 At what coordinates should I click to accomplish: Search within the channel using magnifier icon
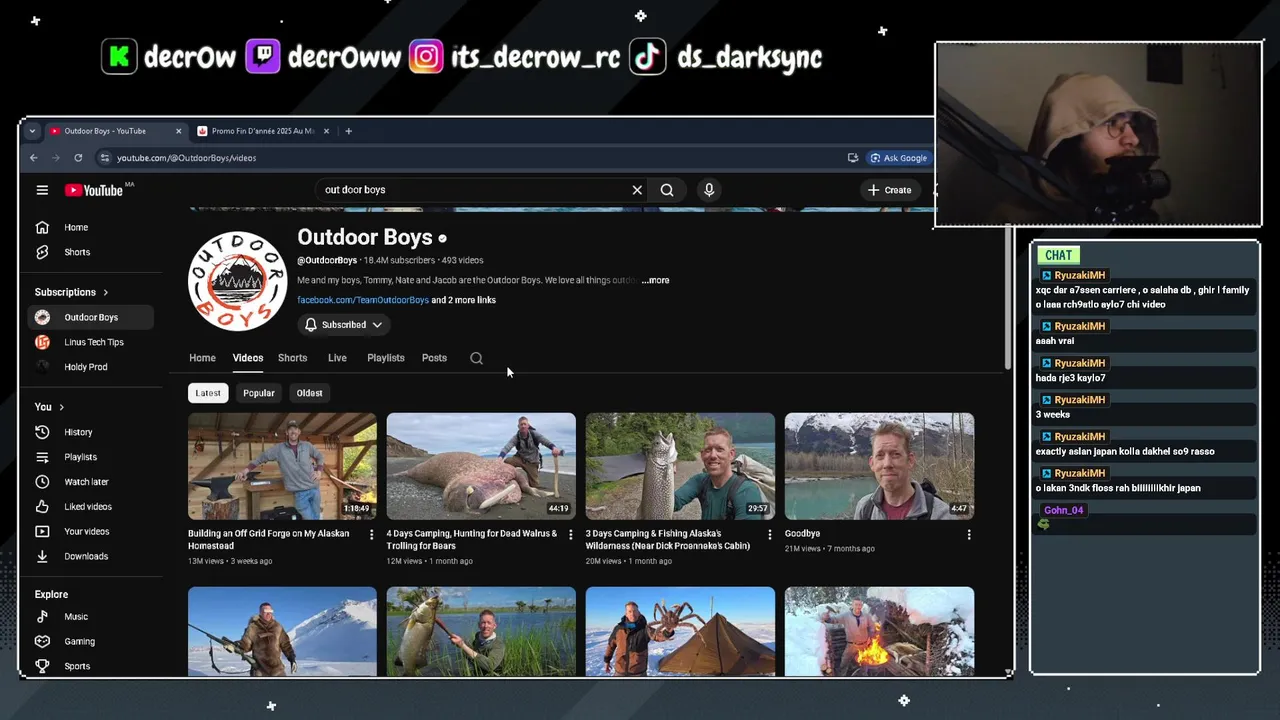[476, 358]
